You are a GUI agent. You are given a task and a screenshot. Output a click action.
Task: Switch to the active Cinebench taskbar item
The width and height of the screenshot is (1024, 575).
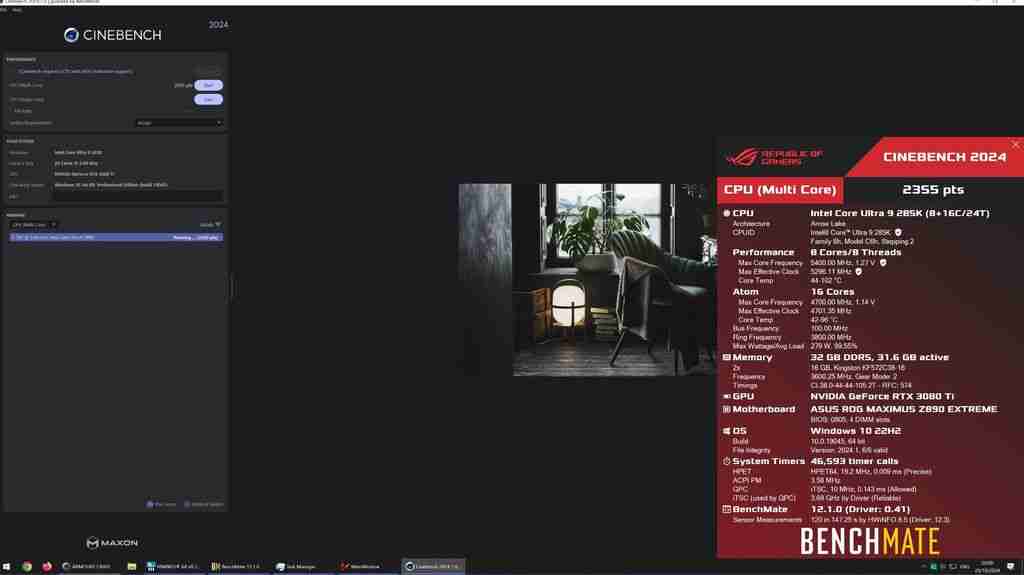coord(433,567)
